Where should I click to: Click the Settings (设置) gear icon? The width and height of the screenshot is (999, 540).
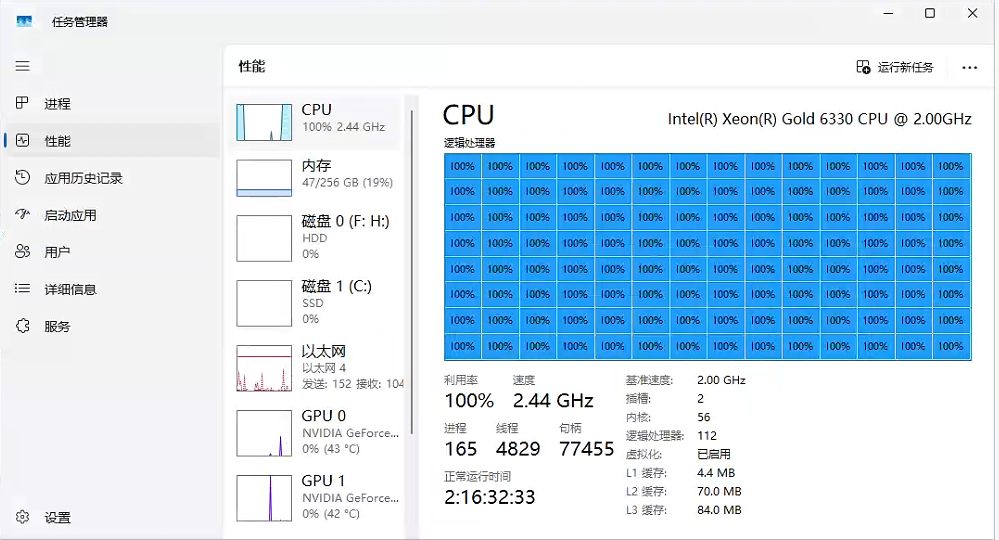click(x=22, y=517)
